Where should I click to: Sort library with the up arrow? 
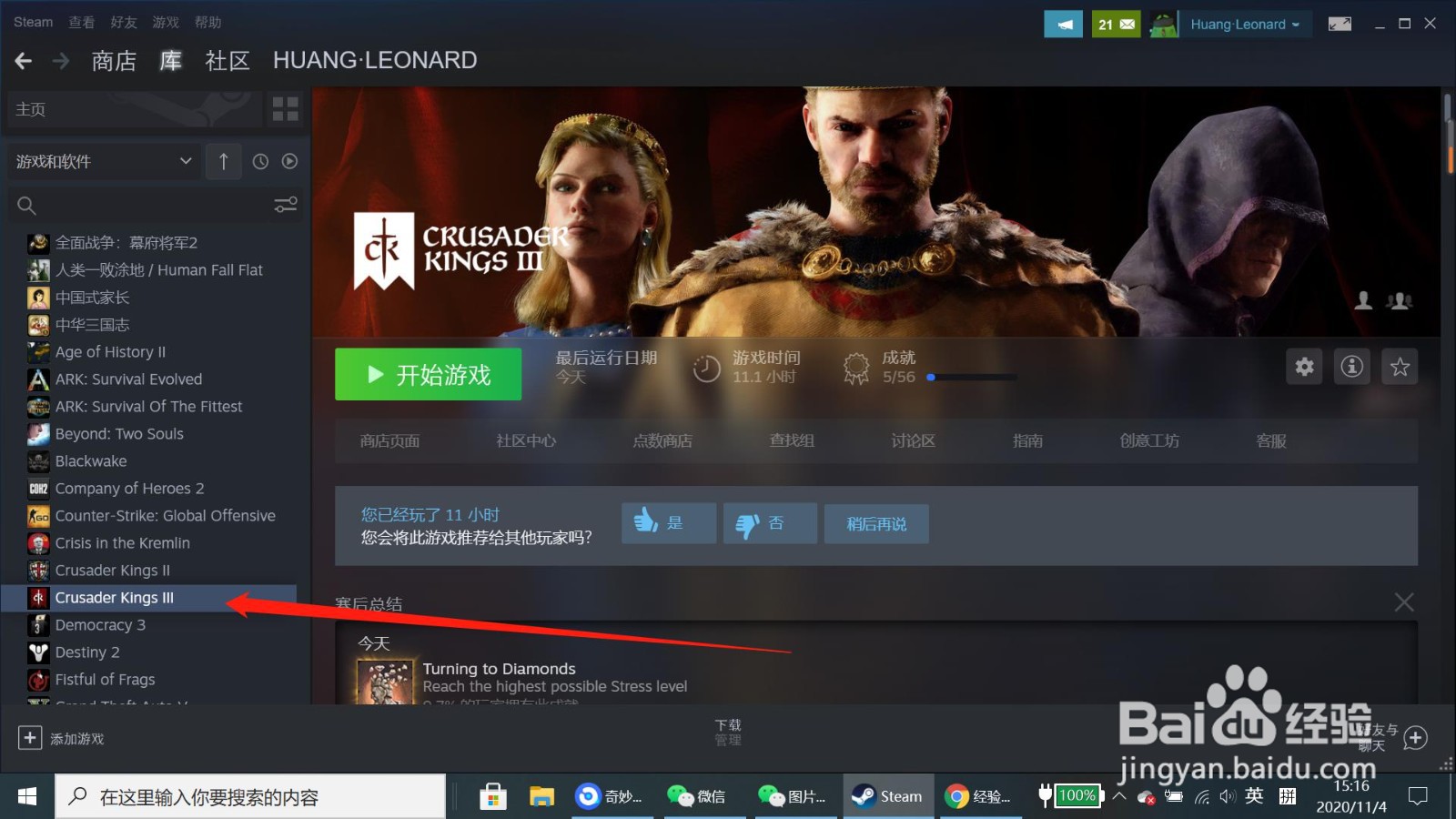pos(223,161)
